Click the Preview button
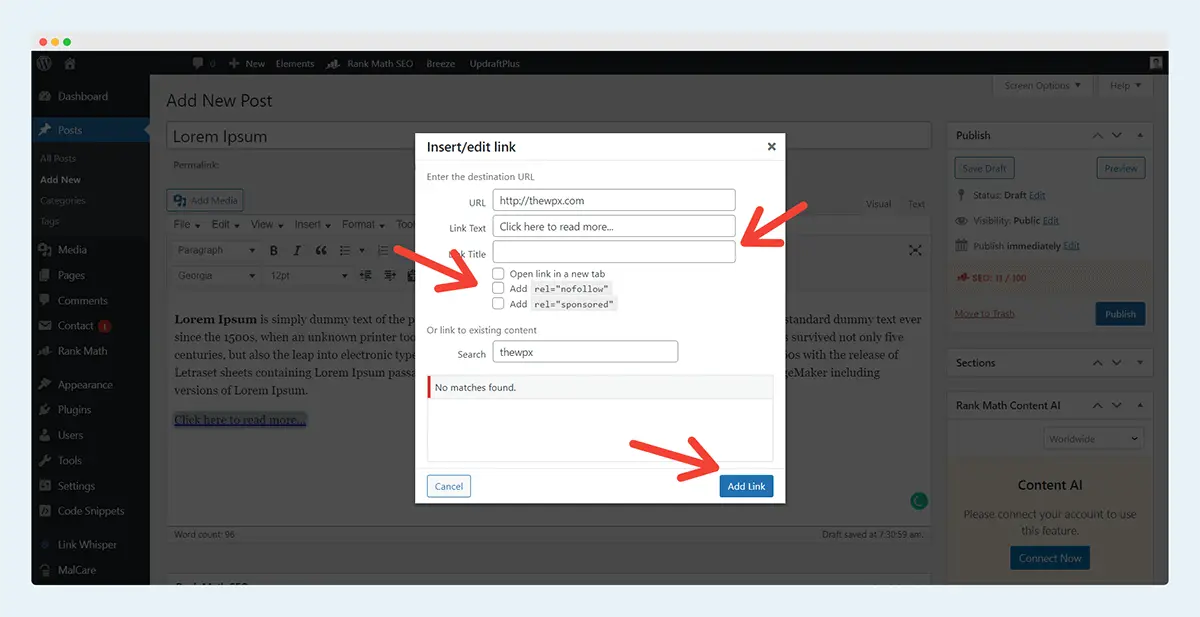This screenshot has width=1200, height=617. 1121,168
